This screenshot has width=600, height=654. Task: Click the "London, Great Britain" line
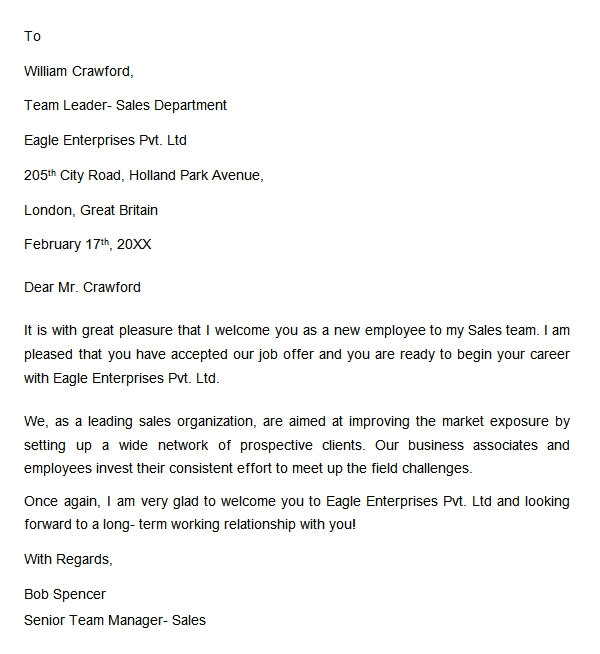tap(91, 211)
